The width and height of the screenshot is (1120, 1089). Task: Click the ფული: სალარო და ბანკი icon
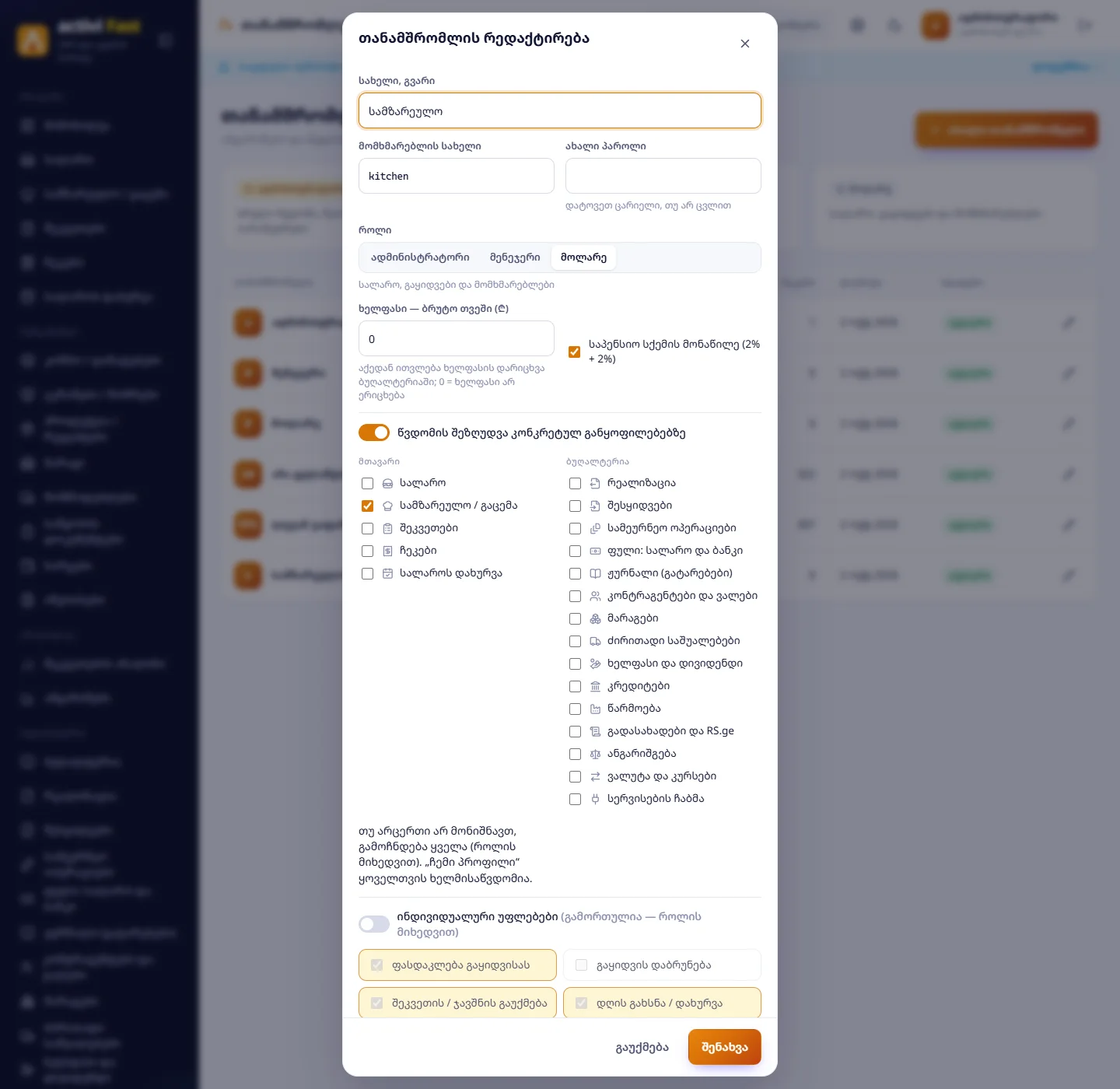click(x=595, y=551)
